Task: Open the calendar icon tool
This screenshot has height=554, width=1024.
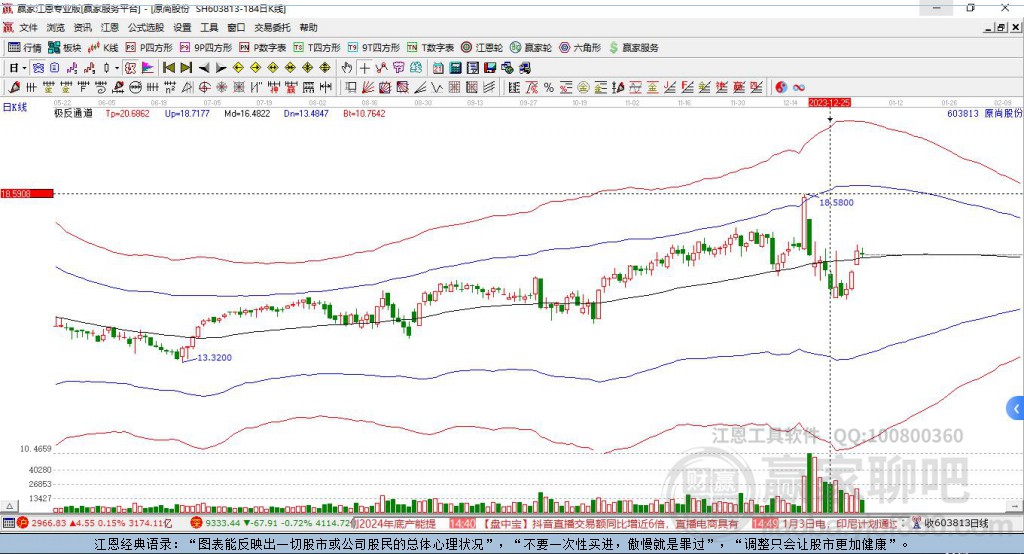Action: [x=438, y=68]
